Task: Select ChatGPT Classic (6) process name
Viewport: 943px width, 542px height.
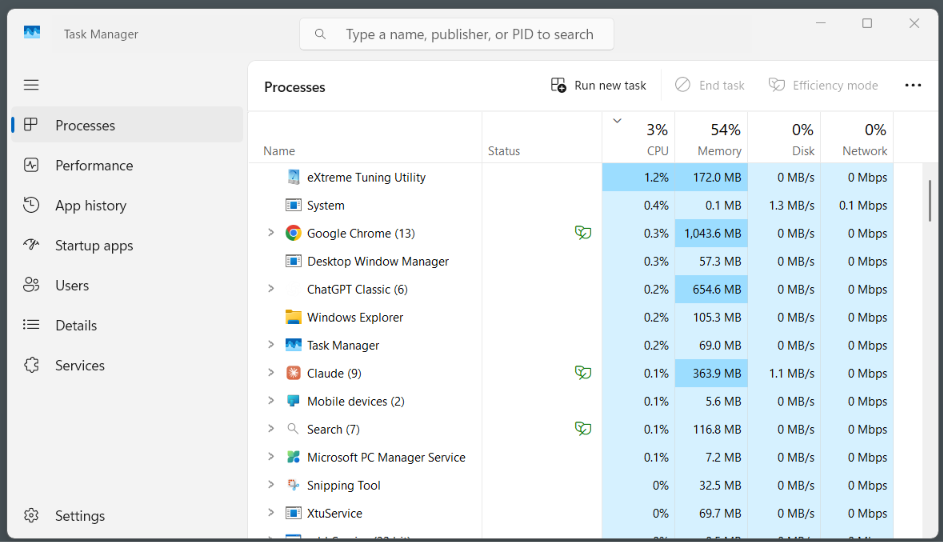Action: click(357, 289)
